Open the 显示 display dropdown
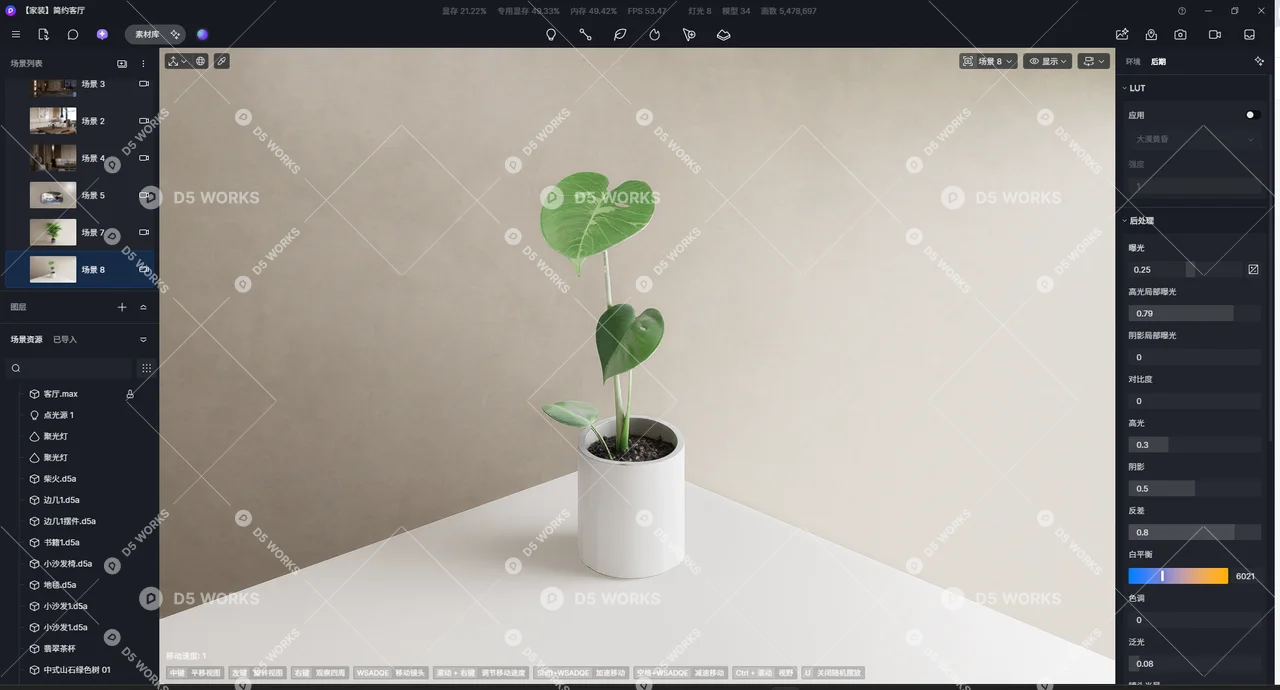 pyautogui.click(x=1047, y=61)
